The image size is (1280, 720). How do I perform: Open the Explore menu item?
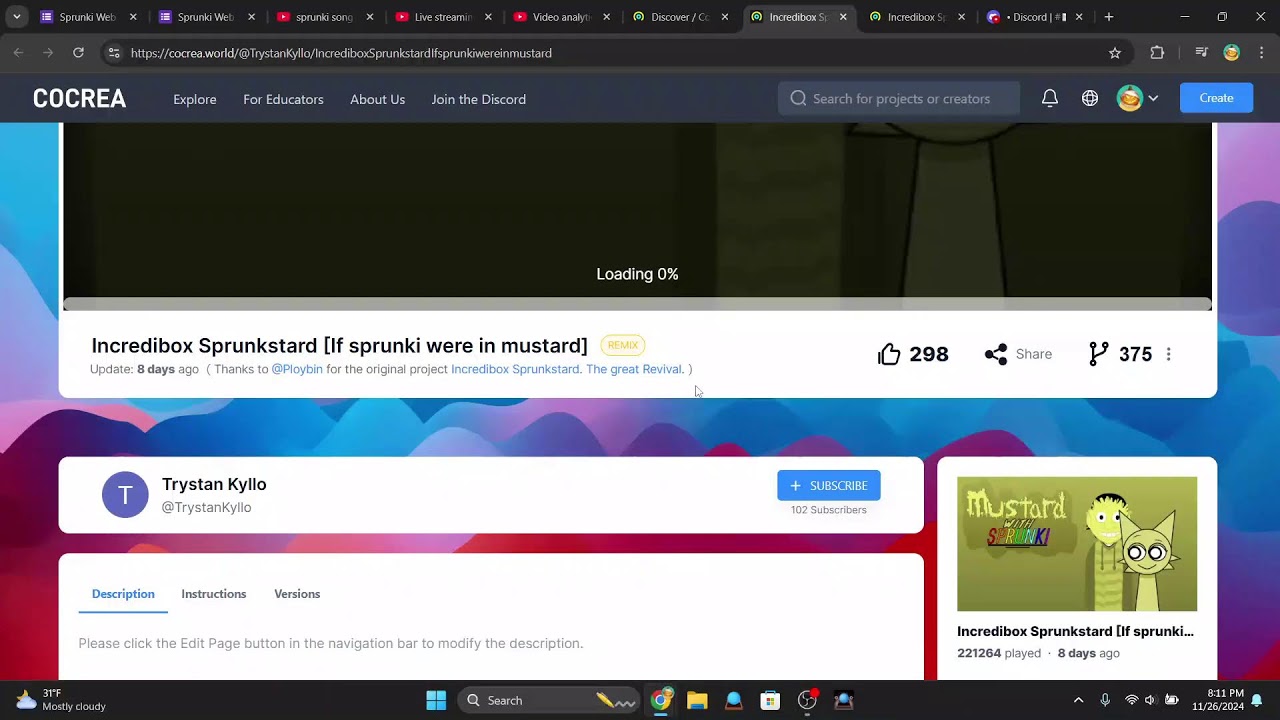[195, 99]
